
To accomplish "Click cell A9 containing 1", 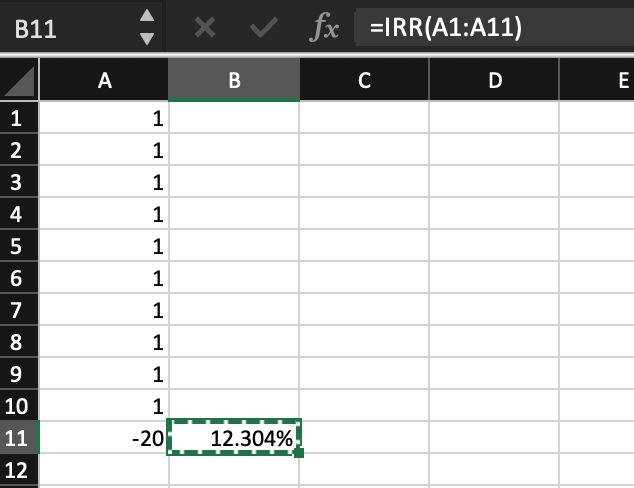I will click(104, 373).
